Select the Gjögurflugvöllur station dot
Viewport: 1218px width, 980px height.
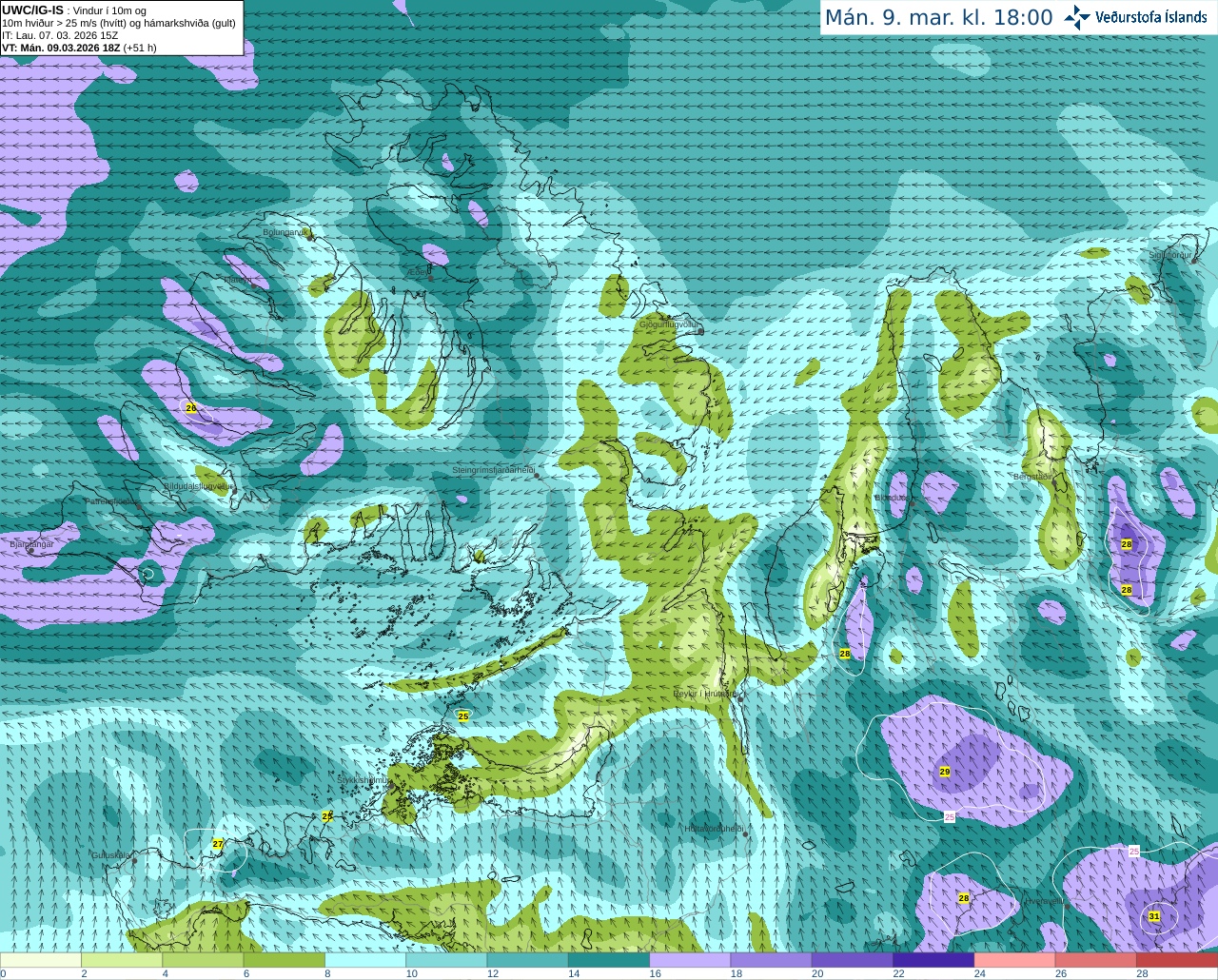pyautogui.click(x=700, y=331)
